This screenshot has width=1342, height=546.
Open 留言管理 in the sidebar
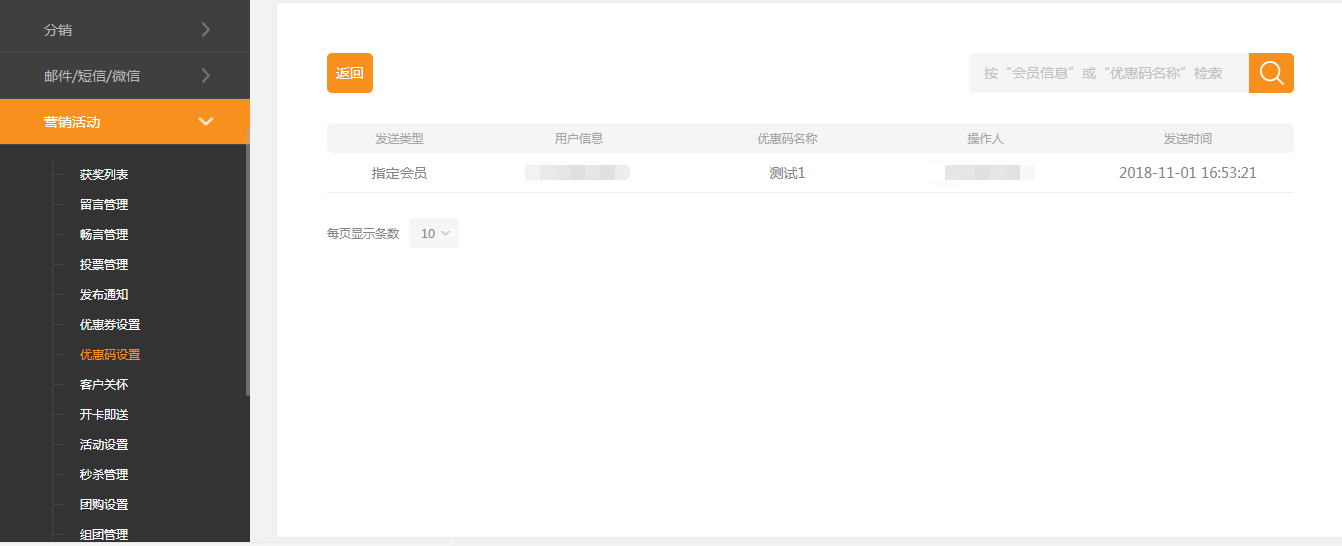(x=104, y=205)
